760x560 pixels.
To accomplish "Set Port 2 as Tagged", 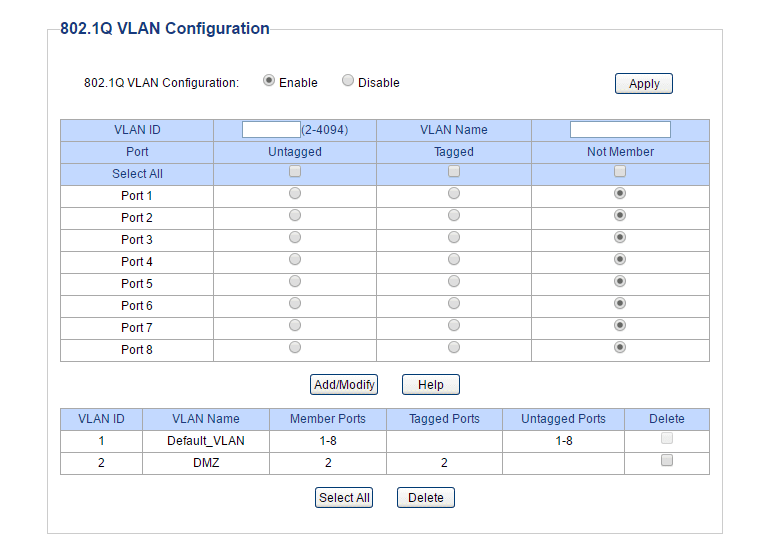I will [454, 215].
